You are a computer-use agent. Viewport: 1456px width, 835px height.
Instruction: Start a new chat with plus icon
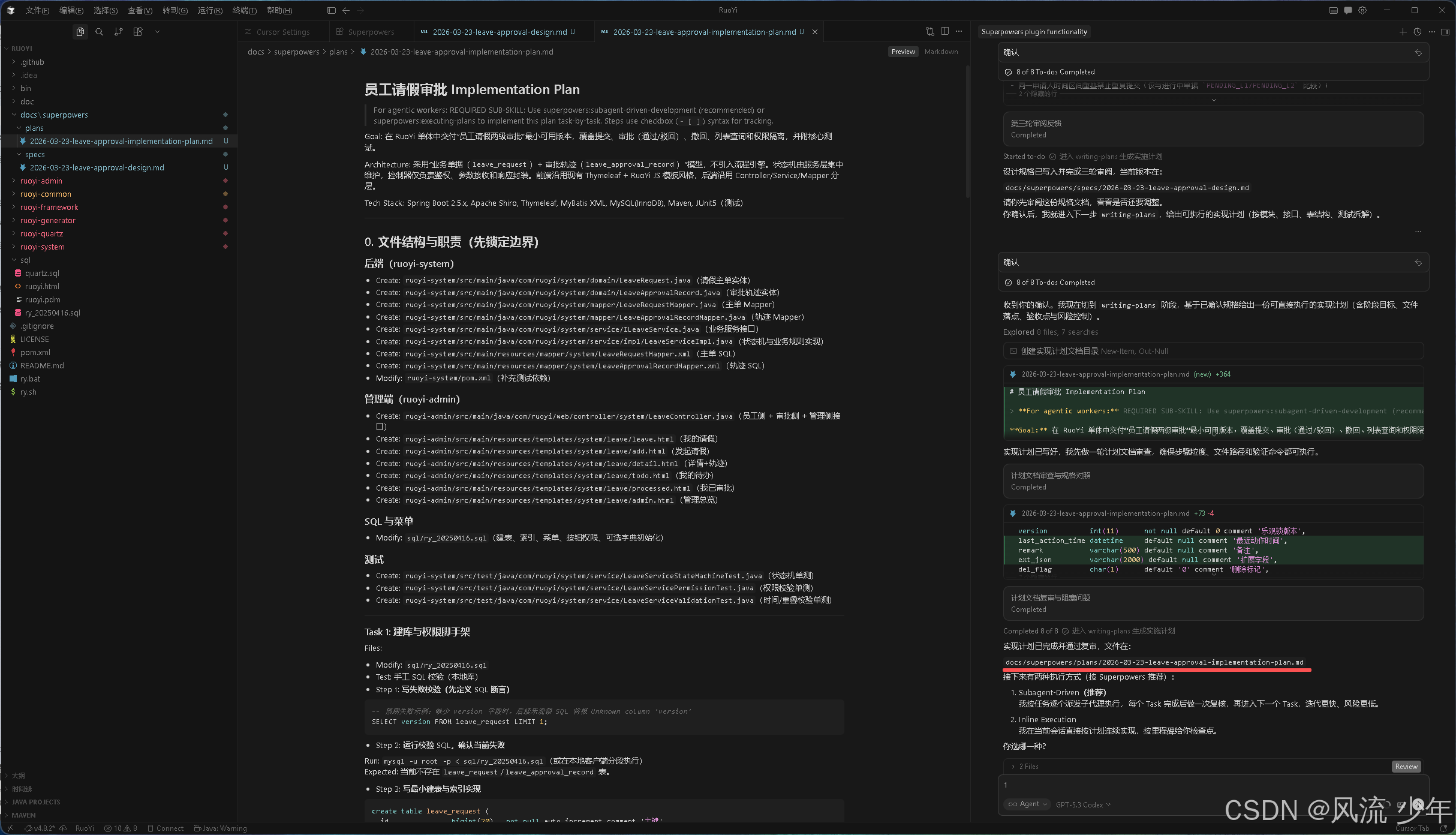(1403, 32)
